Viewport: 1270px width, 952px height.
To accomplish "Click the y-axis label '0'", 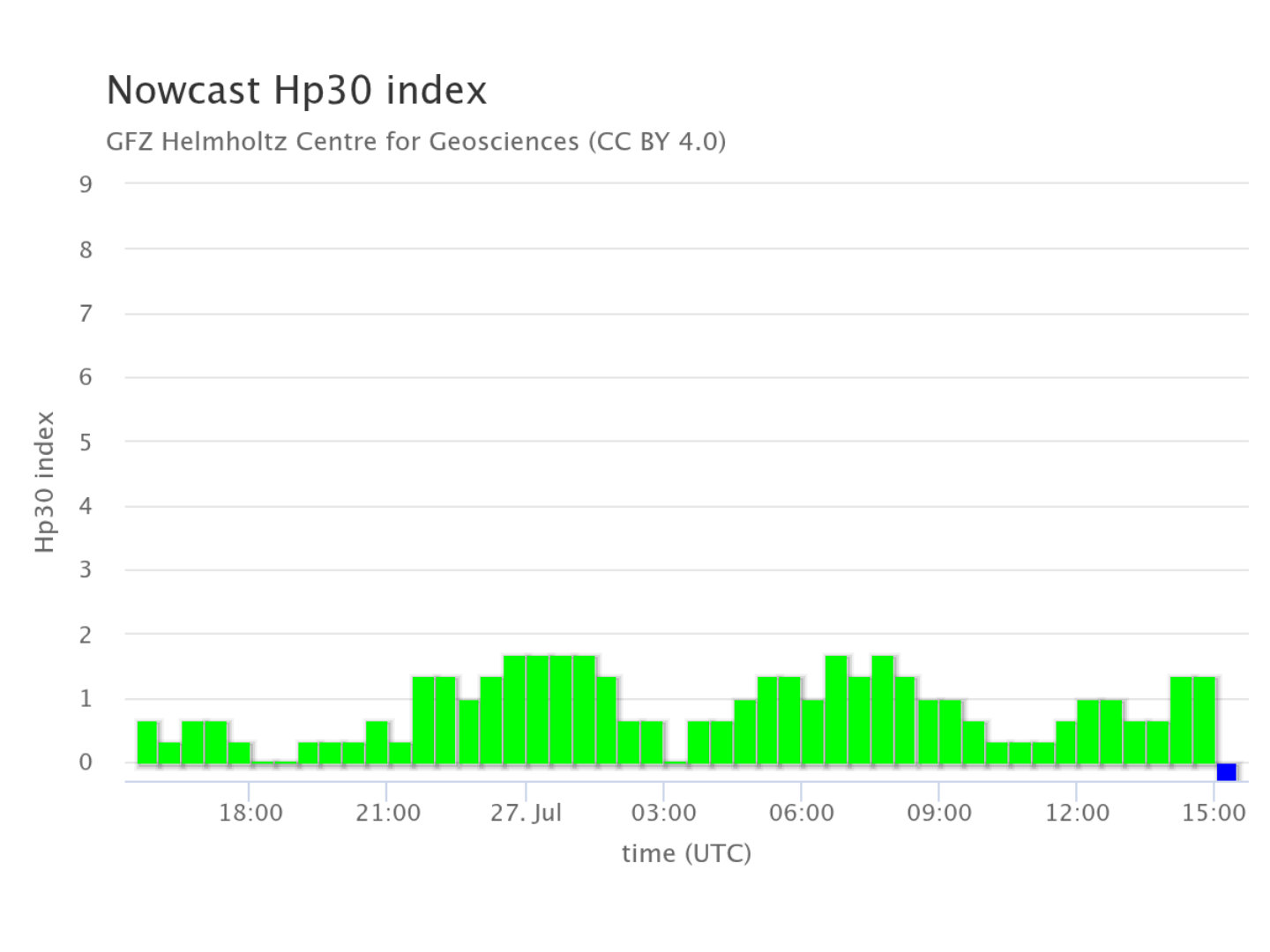I will coord(86,762).
